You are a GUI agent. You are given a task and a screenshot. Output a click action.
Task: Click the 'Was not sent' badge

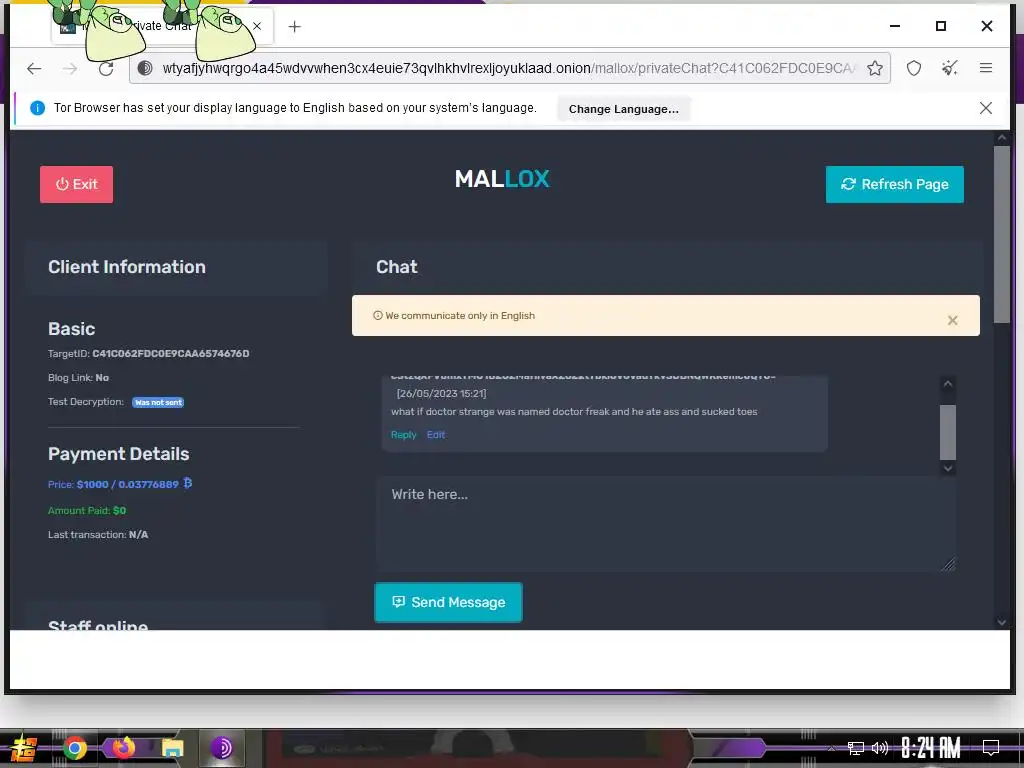click(x=158, y=402)
